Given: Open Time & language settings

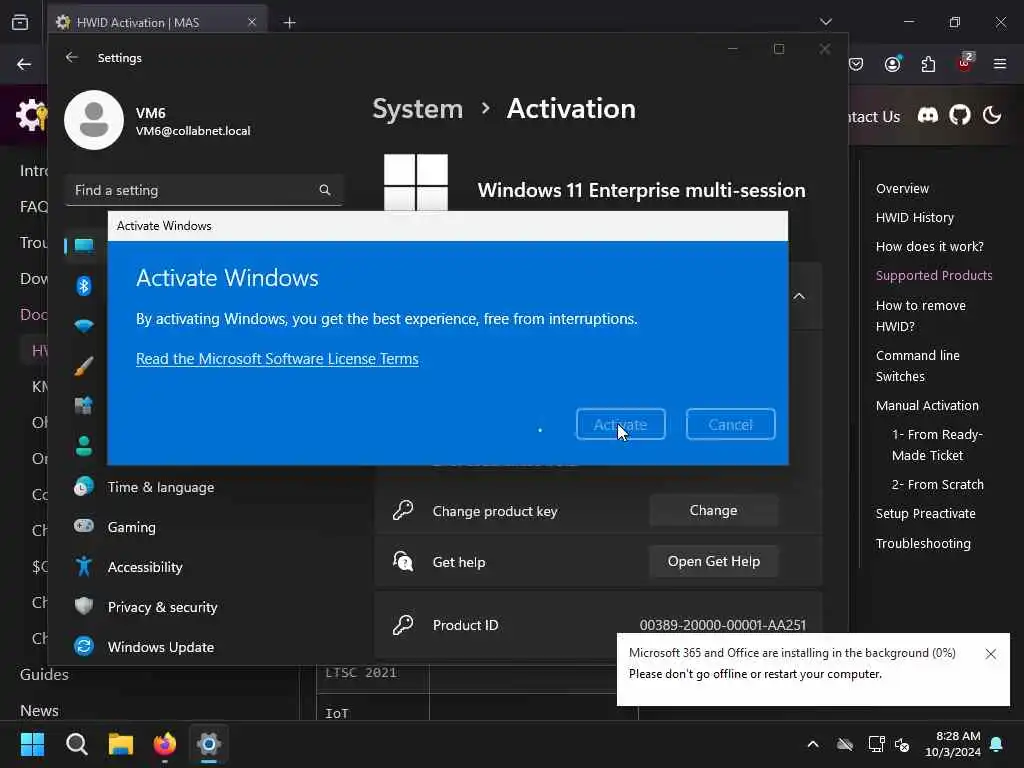Looking at the screenshot, I should tap(161, 487).
